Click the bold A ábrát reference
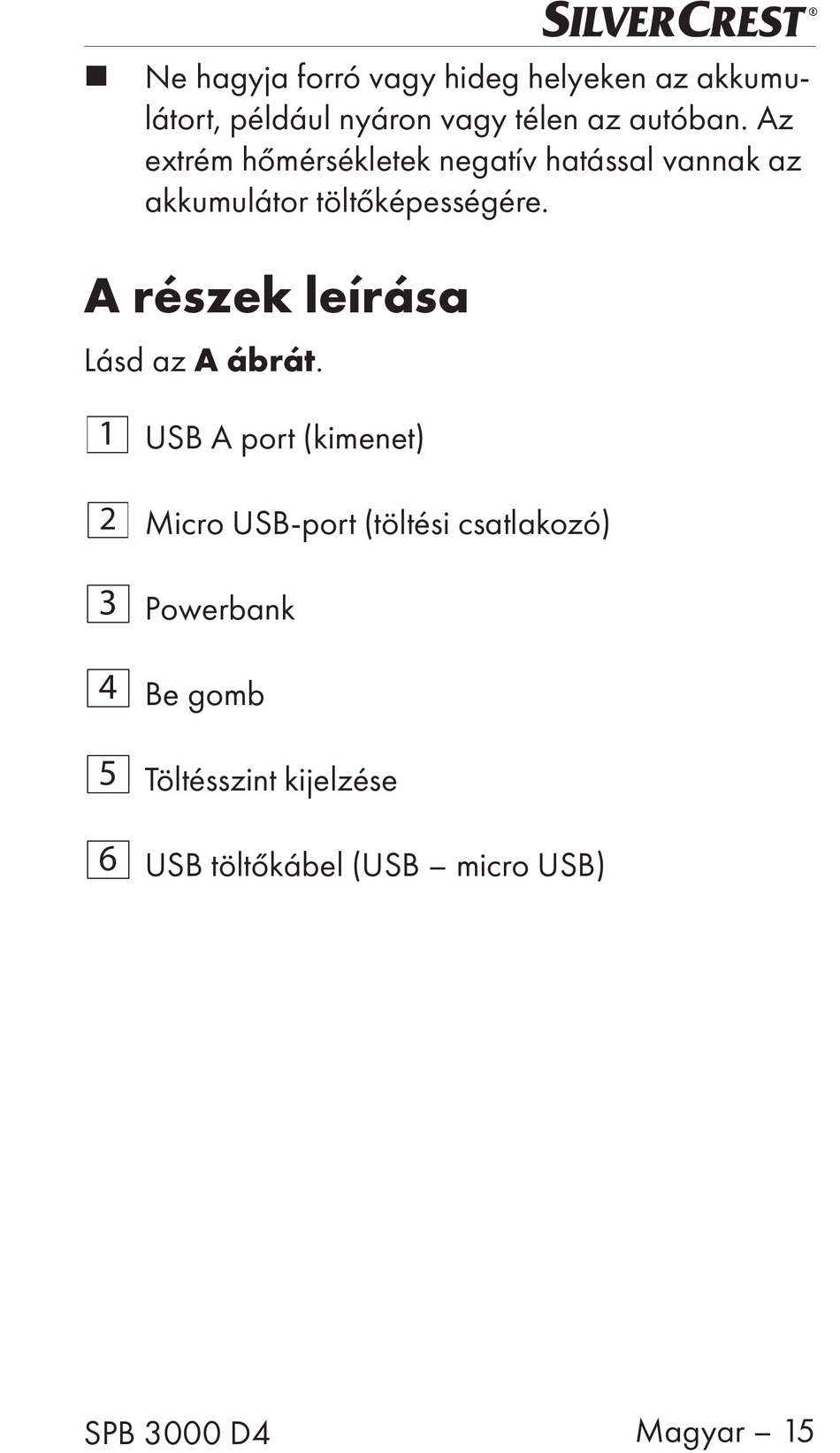This screenshot has height=1453, width=840. (255, 361)
